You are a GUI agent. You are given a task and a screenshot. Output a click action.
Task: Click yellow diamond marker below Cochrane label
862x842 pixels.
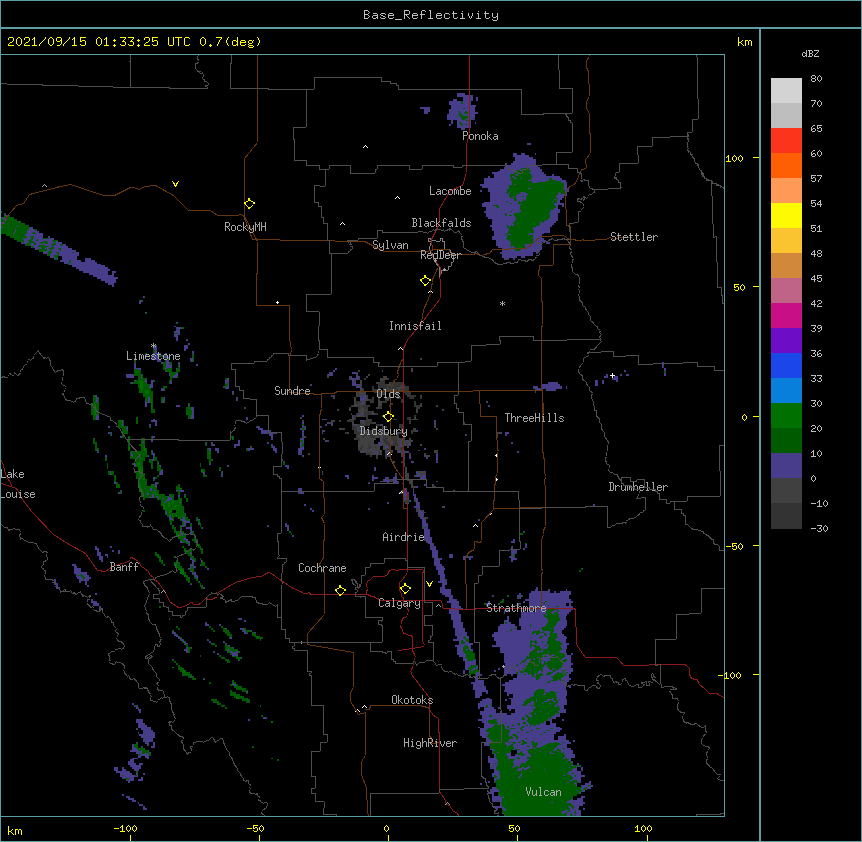340,590
